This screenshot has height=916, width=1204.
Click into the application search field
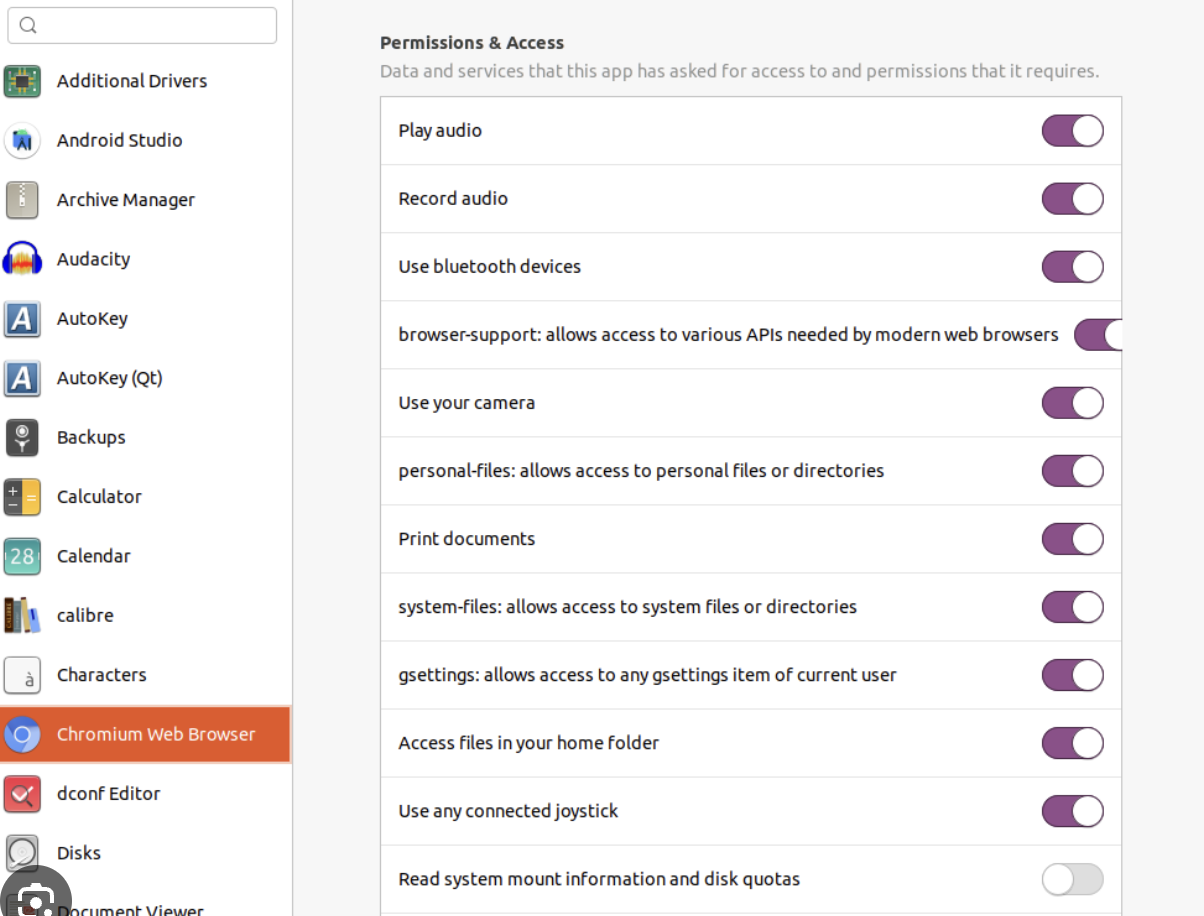(142, 25)
